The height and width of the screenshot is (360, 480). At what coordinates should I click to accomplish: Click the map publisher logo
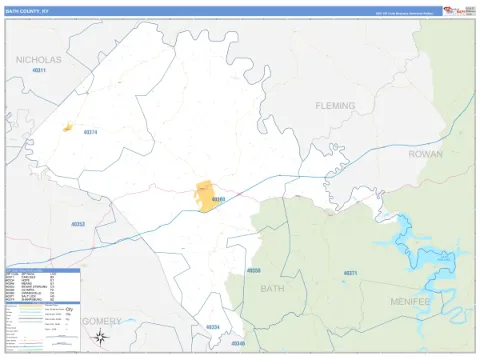tap(459, 11)
